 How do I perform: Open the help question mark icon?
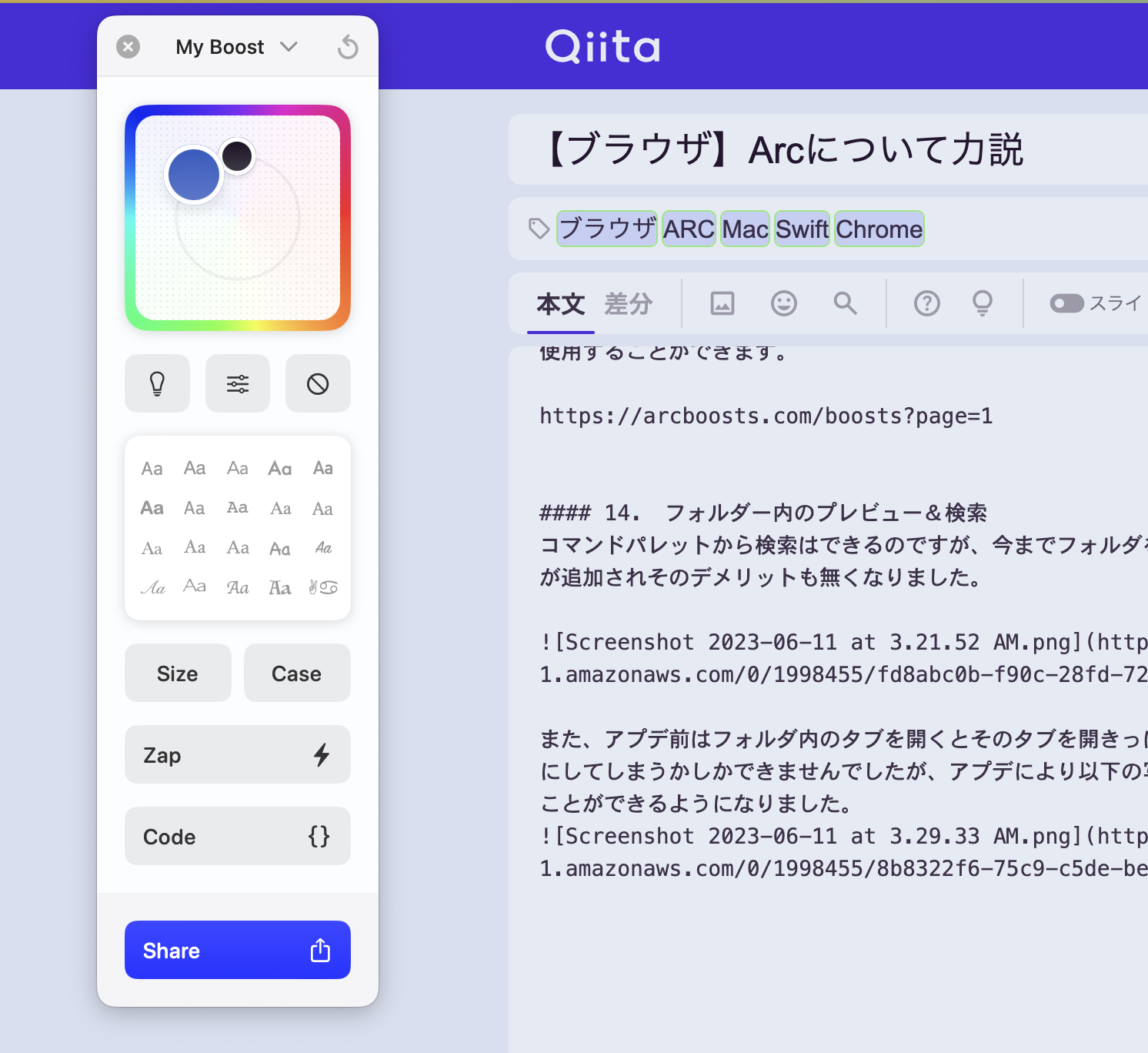pyautogui.click(x=927, y=303)
